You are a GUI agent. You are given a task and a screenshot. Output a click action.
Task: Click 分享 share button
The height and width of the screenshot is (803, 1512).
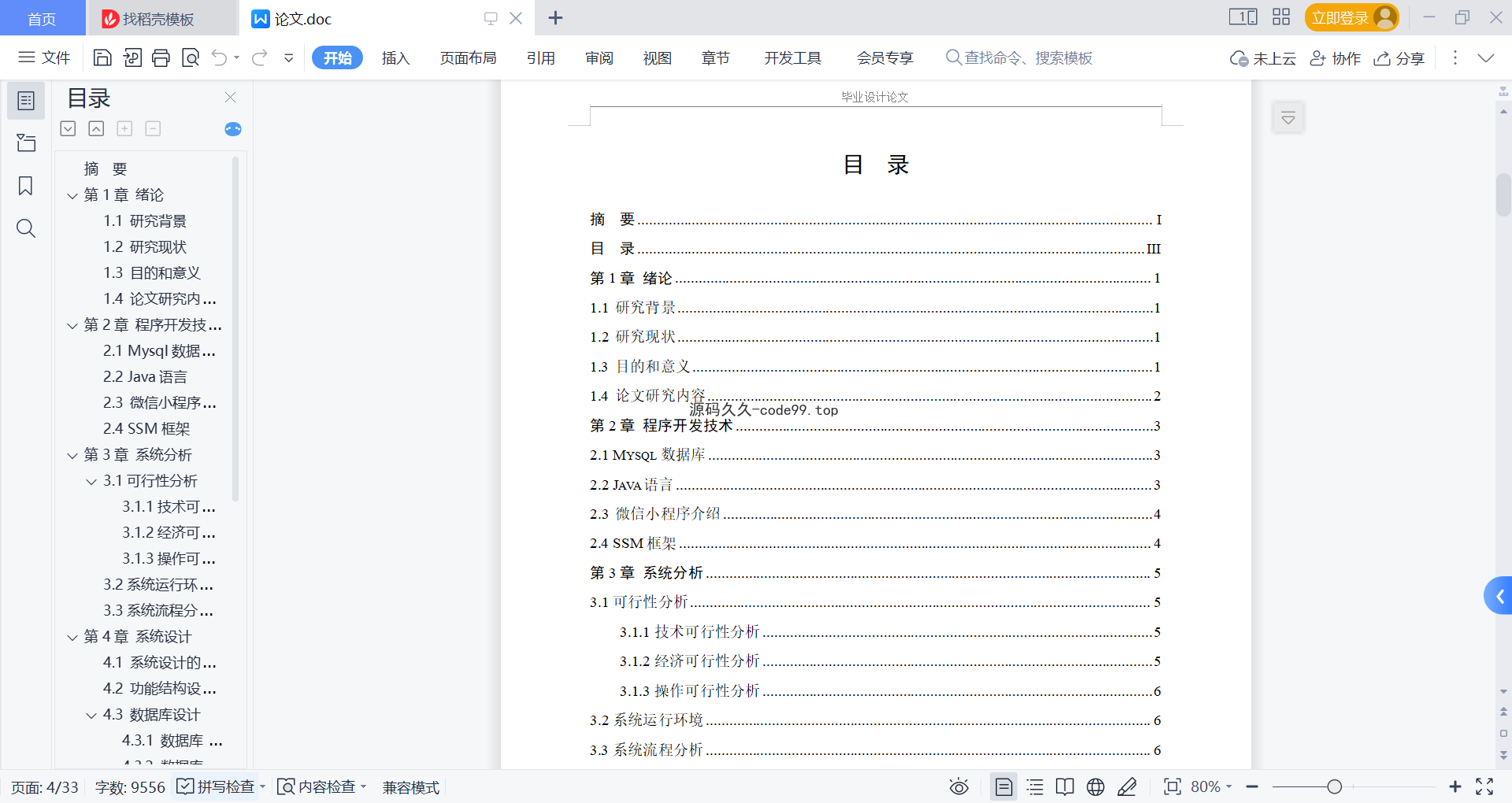(x=1399, y=58)
